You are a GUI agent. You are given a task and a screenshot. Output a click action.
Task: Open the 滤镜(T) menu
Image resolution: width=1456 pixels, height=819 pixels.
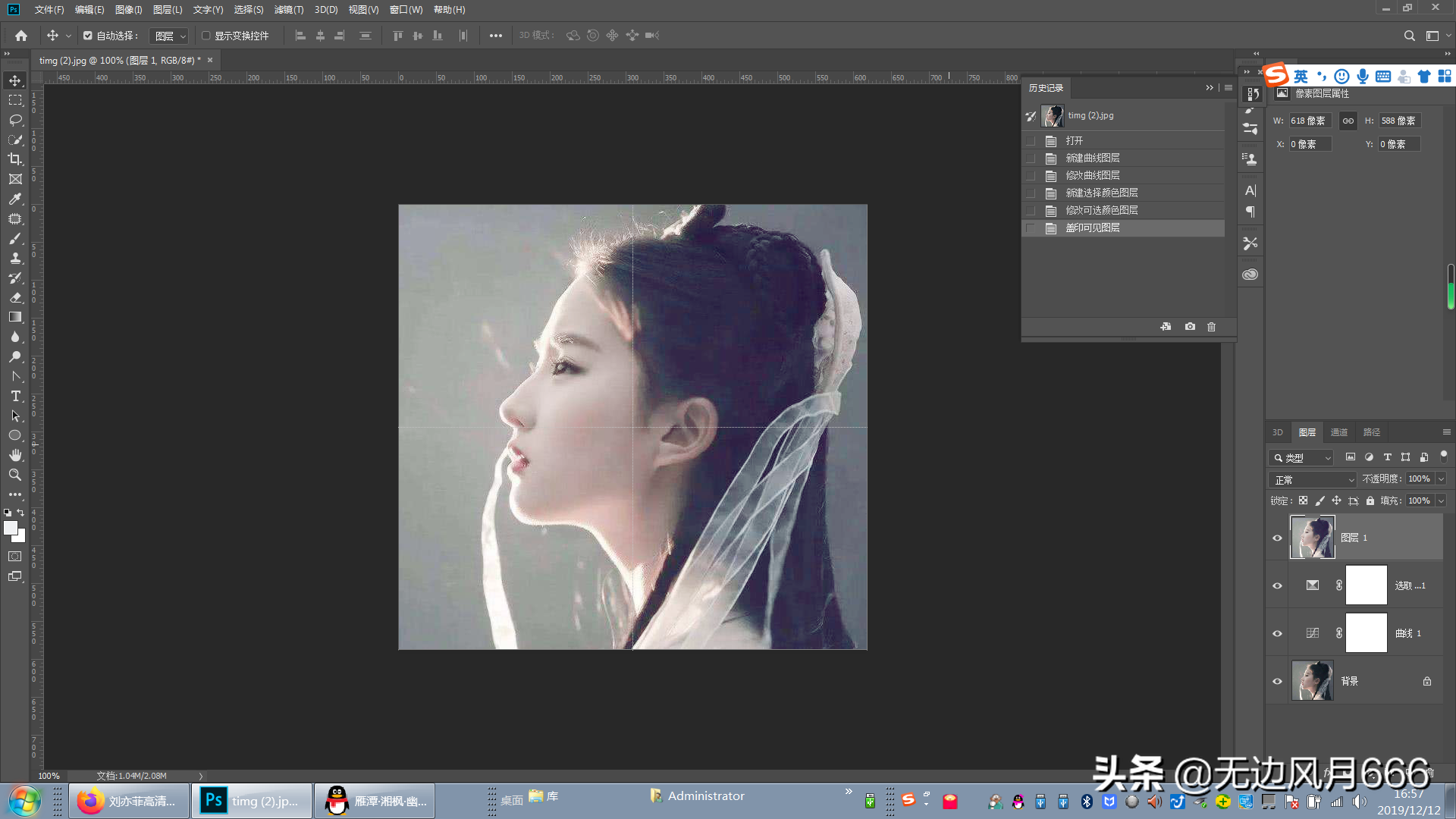(288, 10)
